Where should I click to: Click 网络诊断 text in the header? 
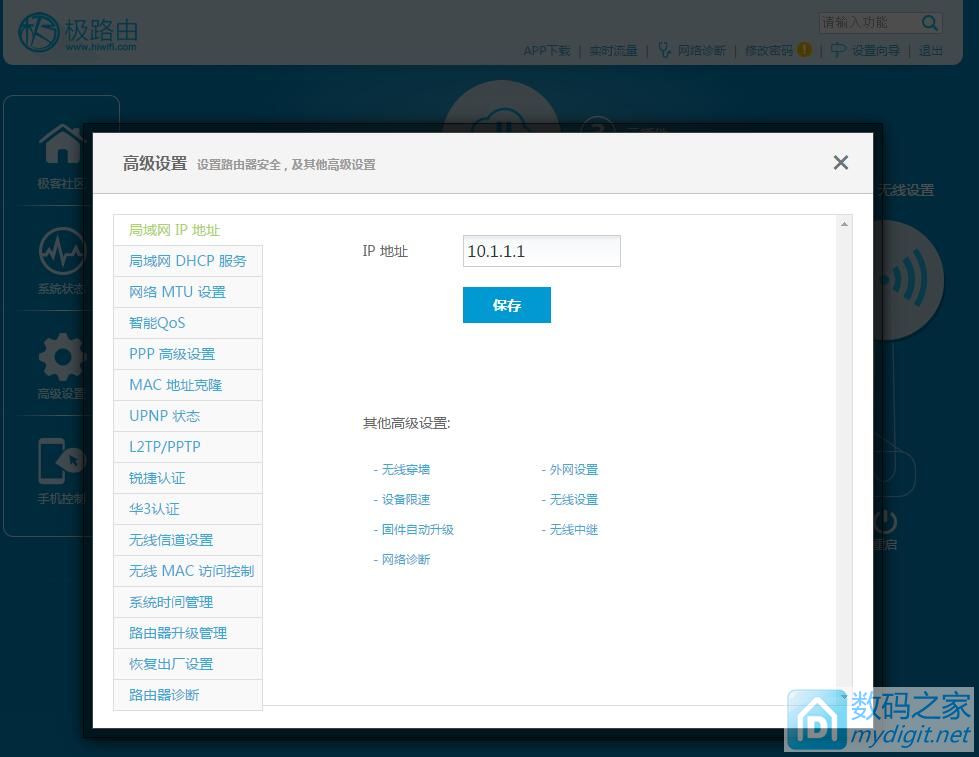coord(702,51)
